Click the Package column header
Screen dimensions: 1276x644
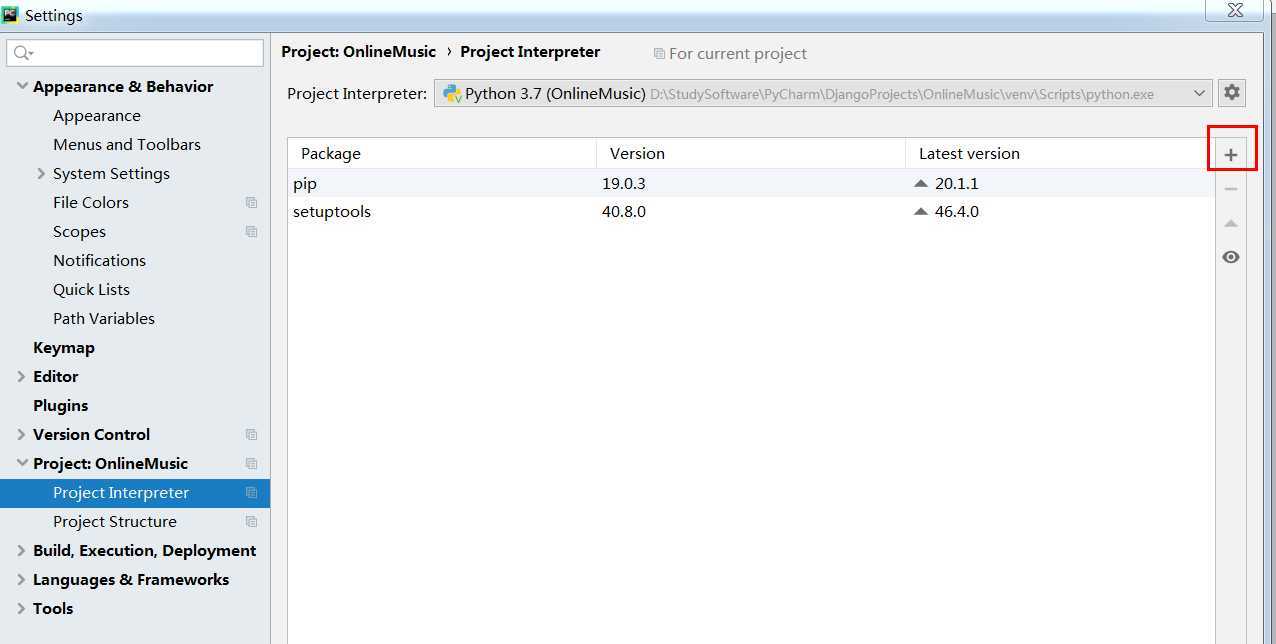pos(442,153)
